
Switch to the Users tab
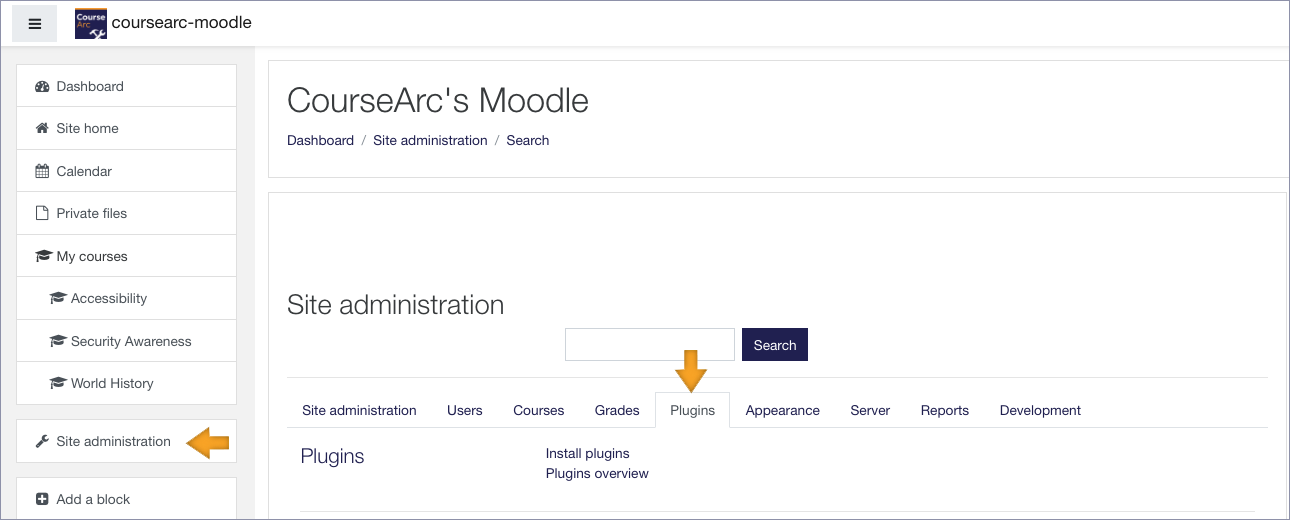465,410
